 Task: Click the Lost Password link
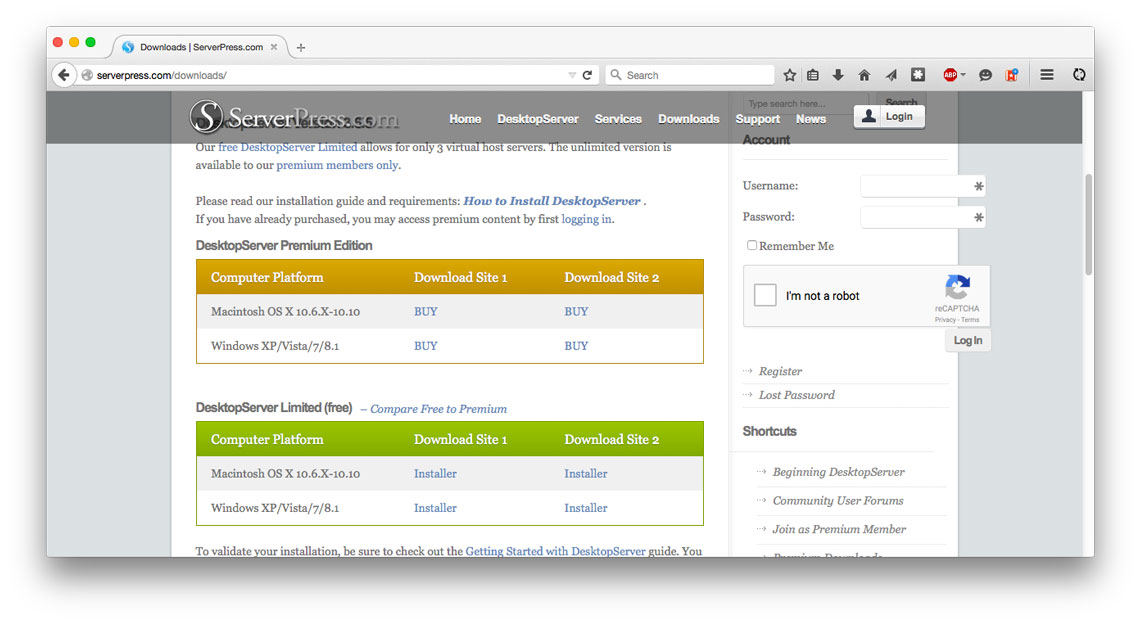(796, 395)
